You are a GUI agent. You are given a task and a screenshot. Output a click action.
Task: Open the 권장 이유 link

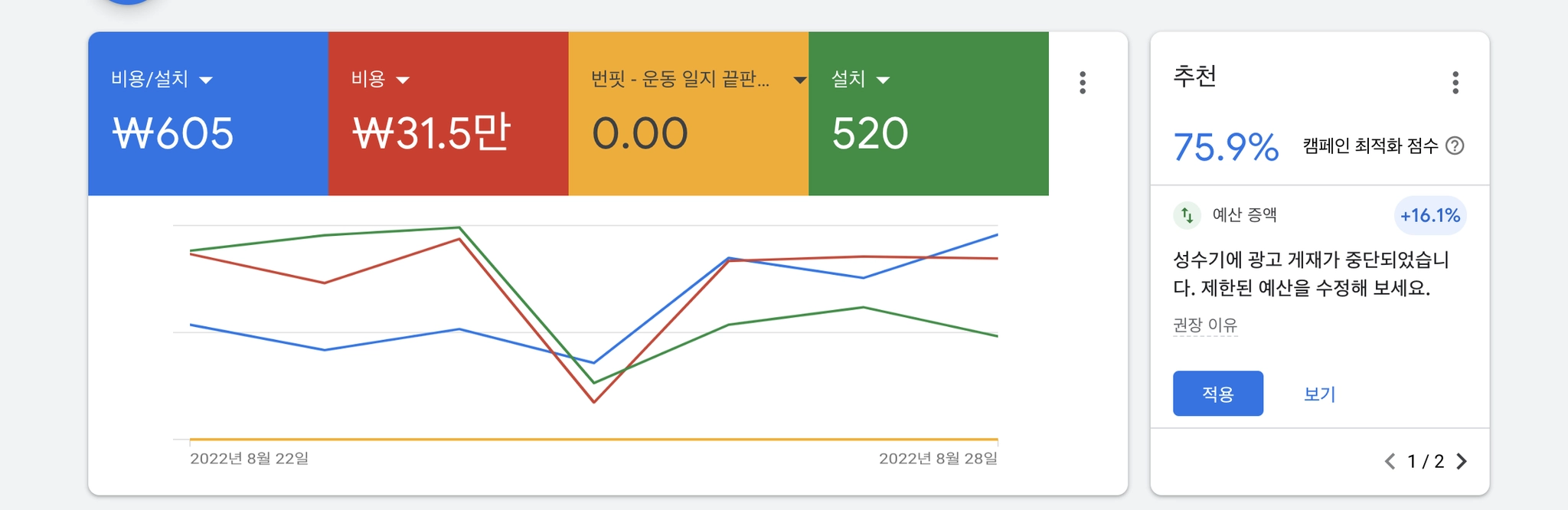pos(1205,325)
